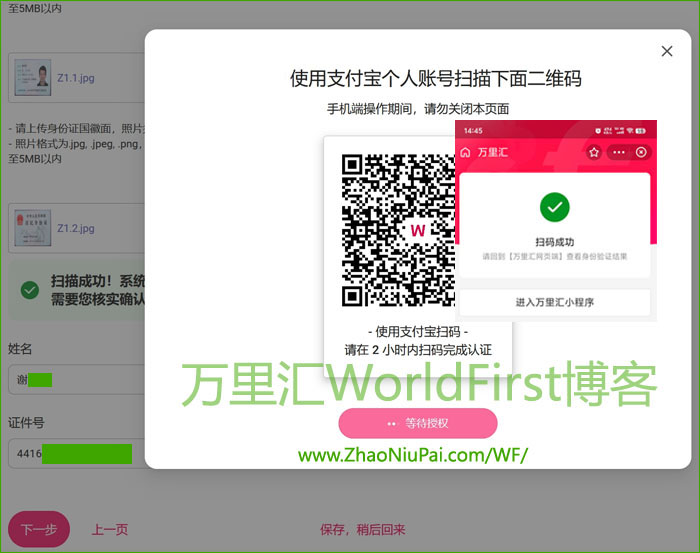Click the Z1.2.jpg file name link
700x553 pixels.
pos(75,228)
